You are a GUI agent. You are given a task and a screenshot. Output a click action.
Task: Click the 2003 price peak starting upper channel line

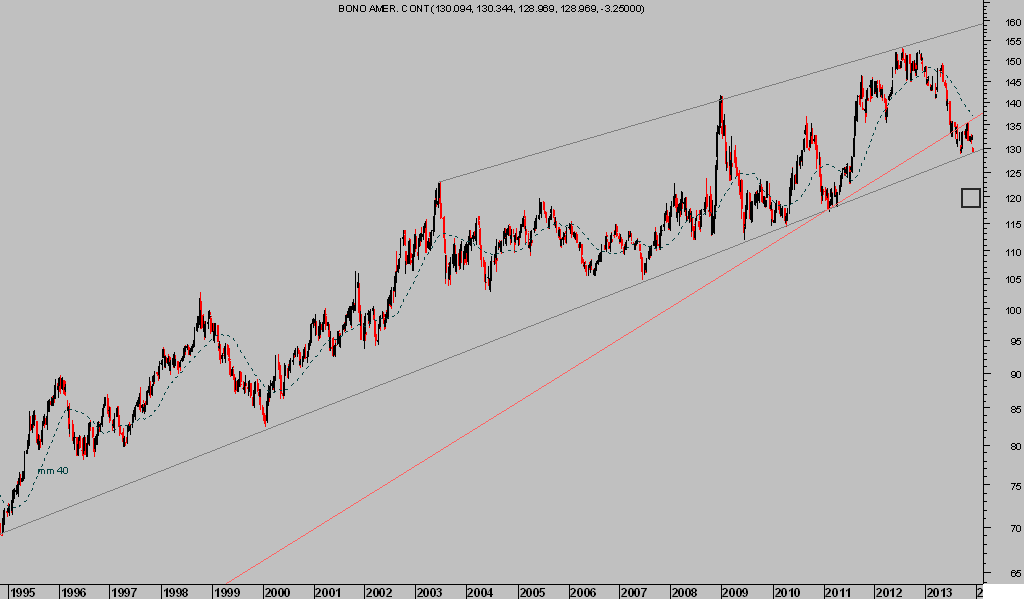[x=438, y=183]
